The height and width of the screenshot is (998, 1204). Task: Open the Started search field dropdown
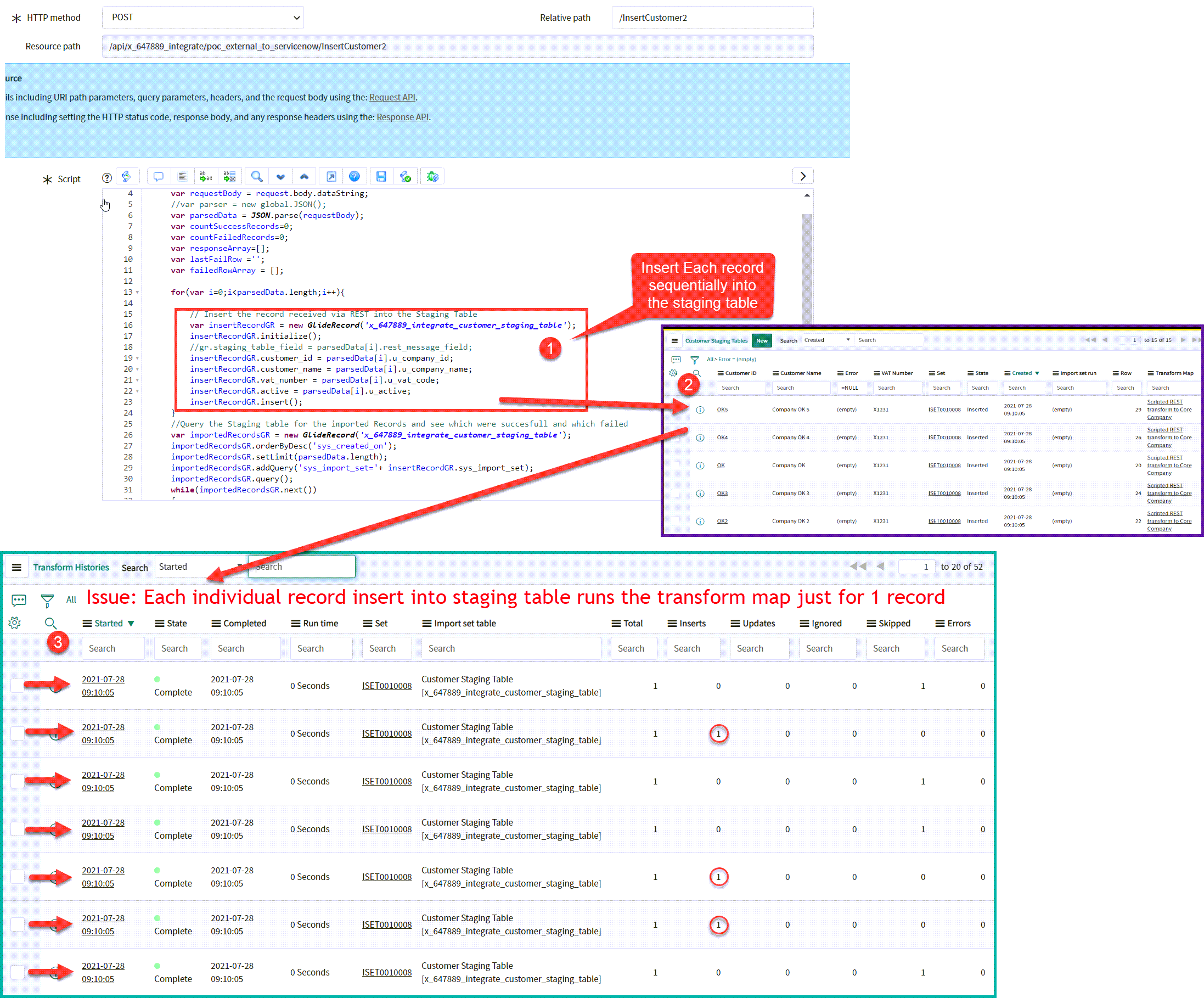(x=201, y=567)
